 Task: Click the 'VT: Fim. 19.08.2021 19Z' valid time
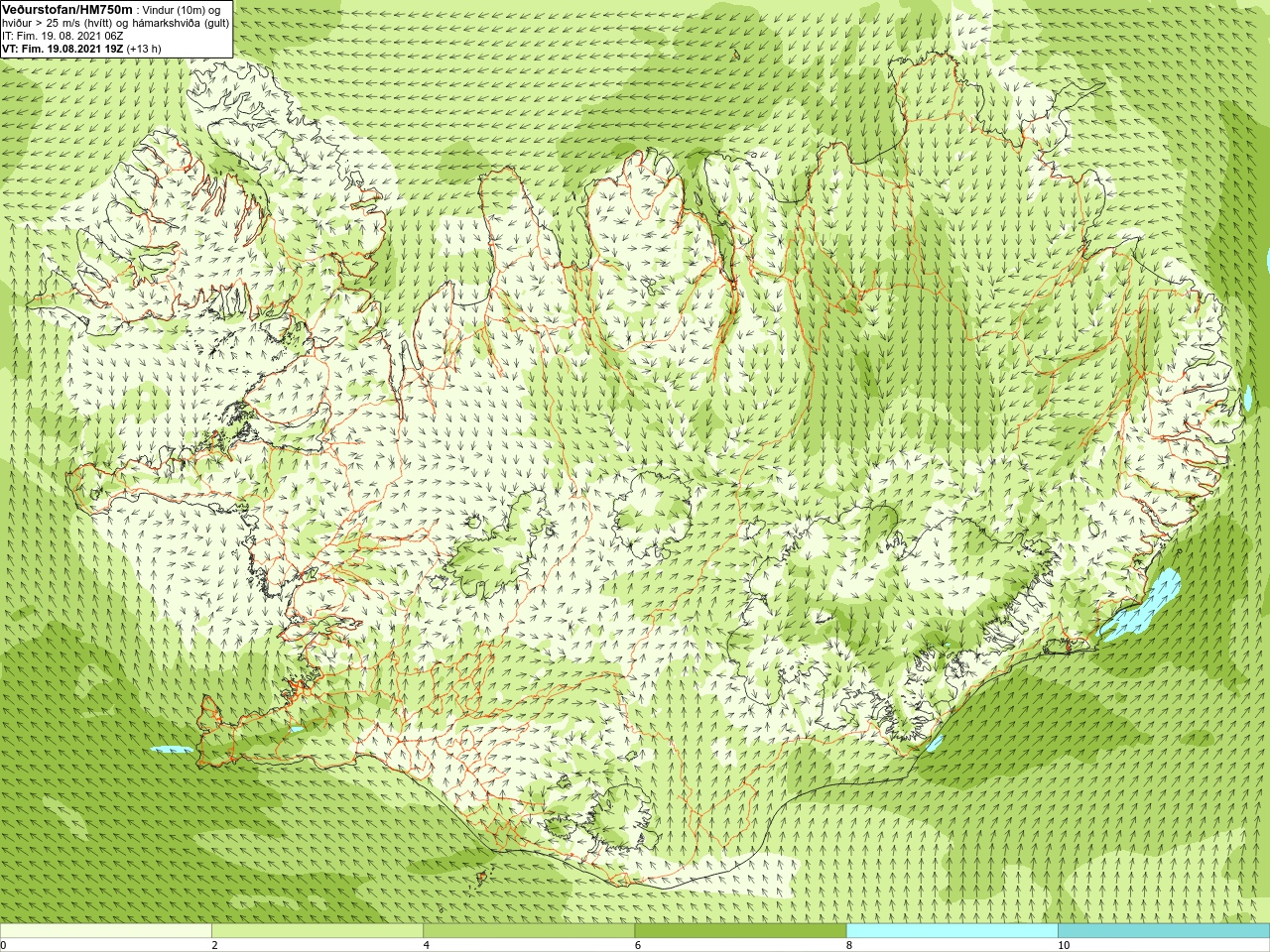63,49
